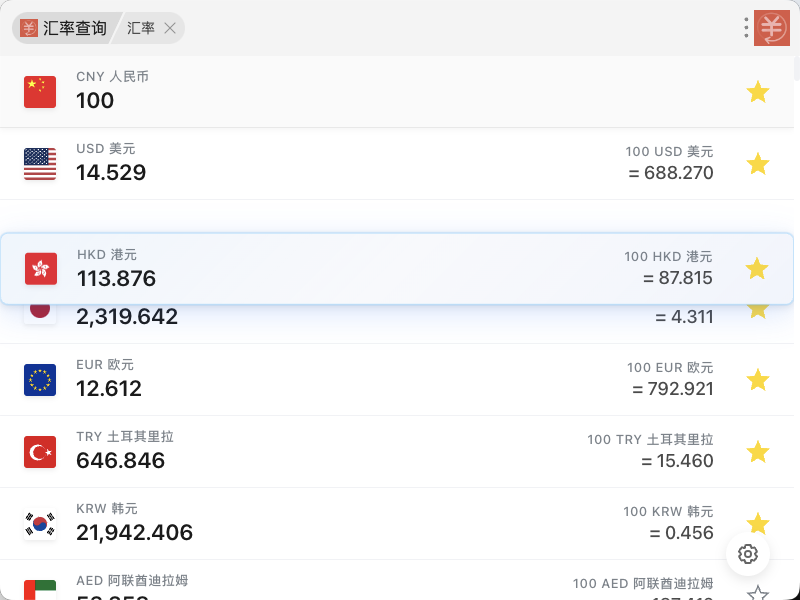Screen dimensions: 800x600
Task: Toggle the CNY favorite star
Action: pos(758,92)
